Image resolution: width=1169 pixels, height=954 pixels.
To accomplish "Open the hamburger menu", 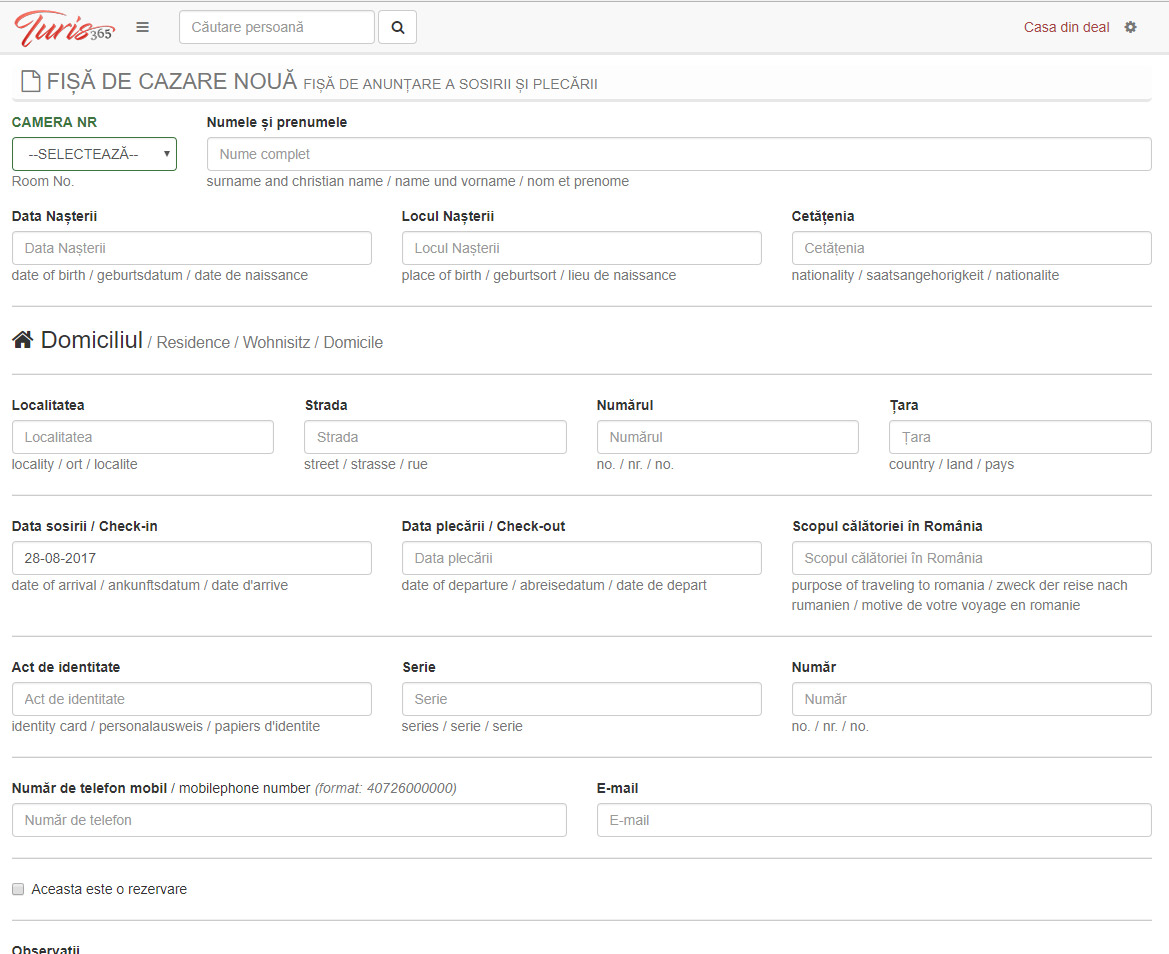I will click(x=142, y=28).
